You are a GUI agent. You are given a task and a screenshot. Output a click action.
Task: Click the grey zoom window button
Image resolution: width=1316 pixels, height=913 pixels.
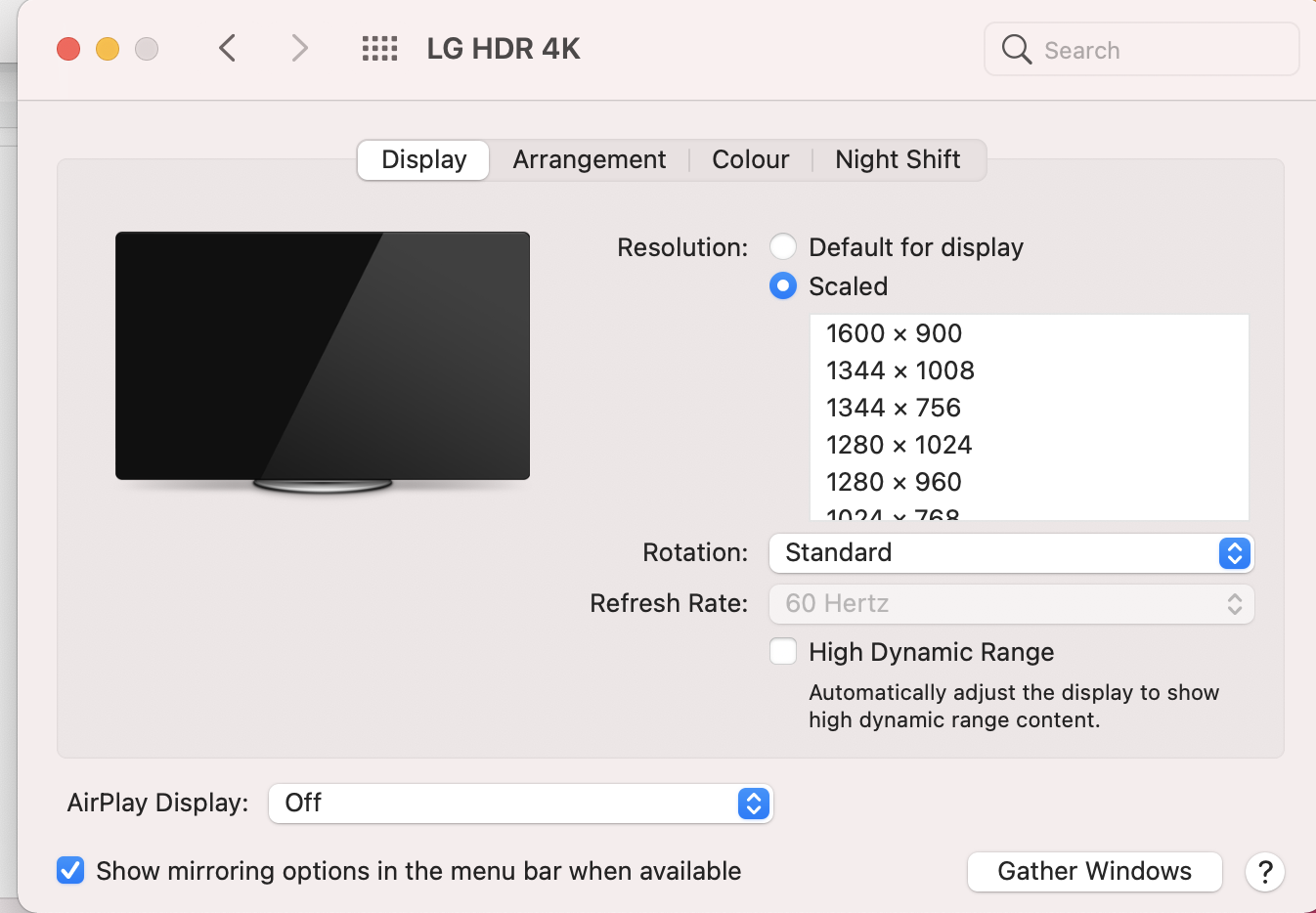point(147,49)
